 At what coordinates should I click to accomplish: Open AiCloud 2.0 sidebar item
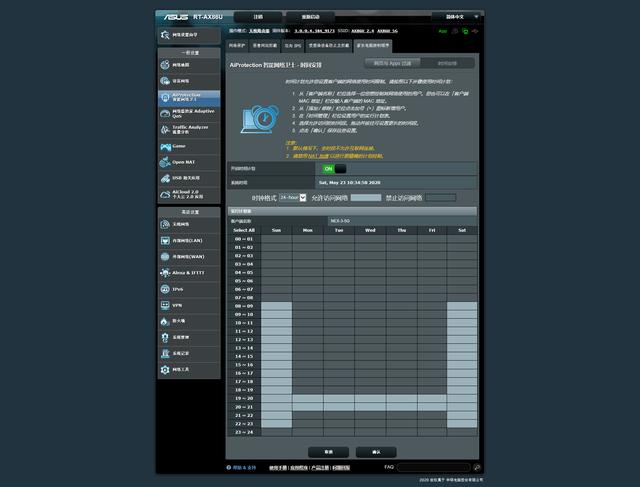coord(189,194)
